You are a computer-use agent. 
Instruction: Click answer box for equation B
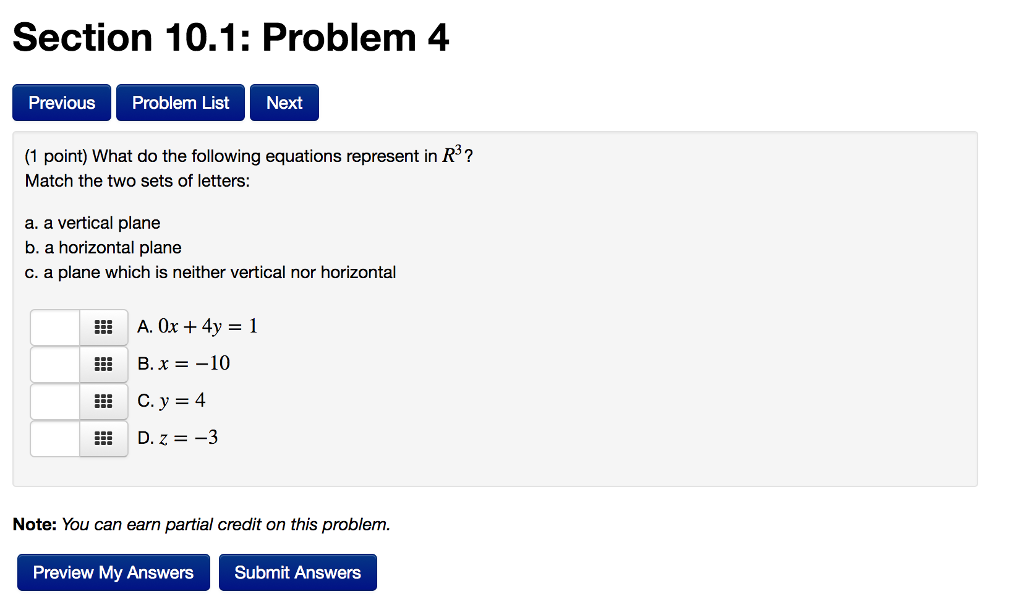[55, 364]
